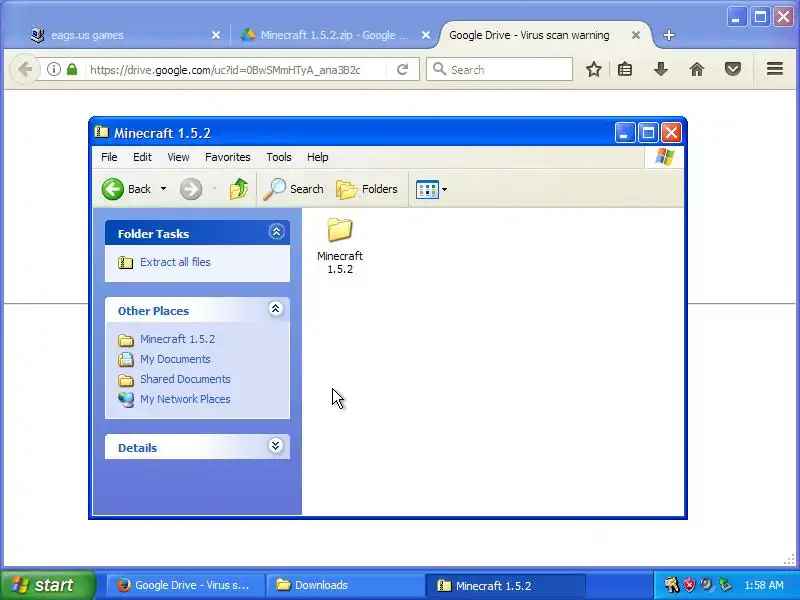This screenshot has width=800, height=600.
Task: Select the Minecraft 1.5.2 folder icon
Action: point(340,231)
